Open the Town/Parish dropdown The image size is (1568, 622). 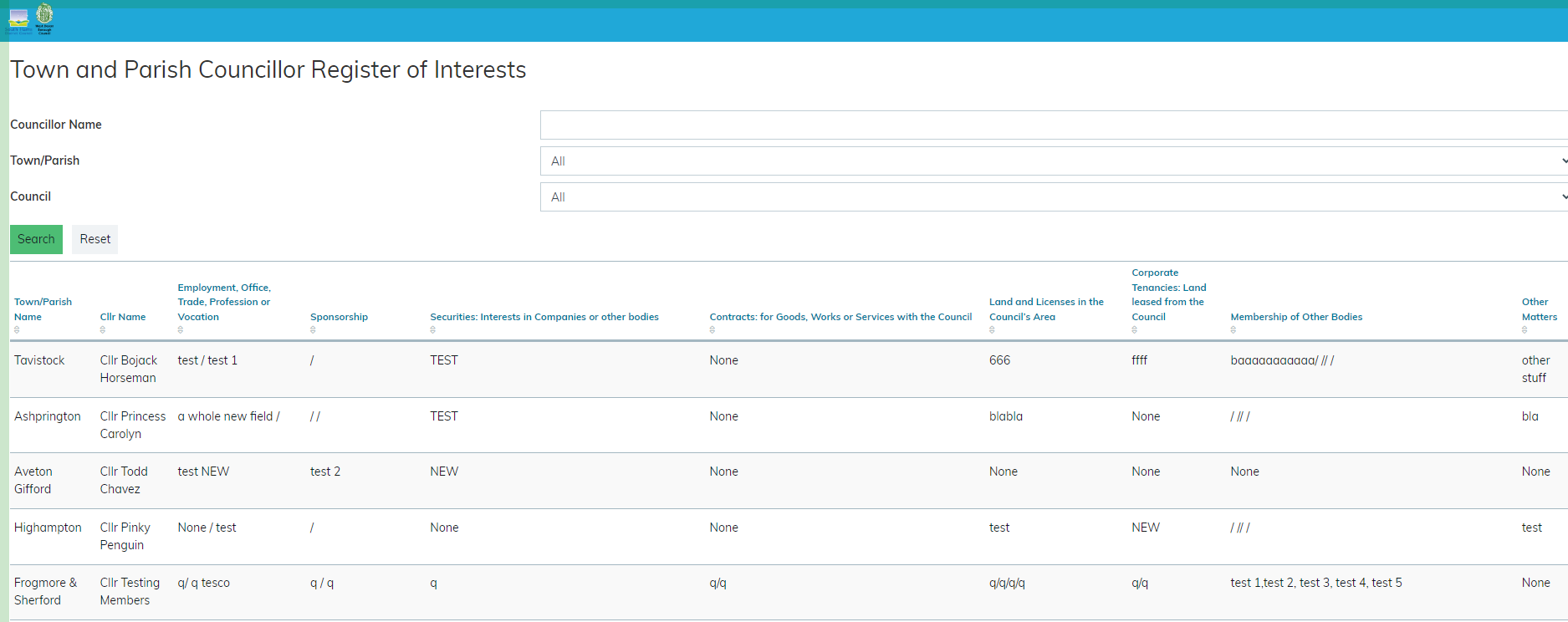[x=1054, y=161]
